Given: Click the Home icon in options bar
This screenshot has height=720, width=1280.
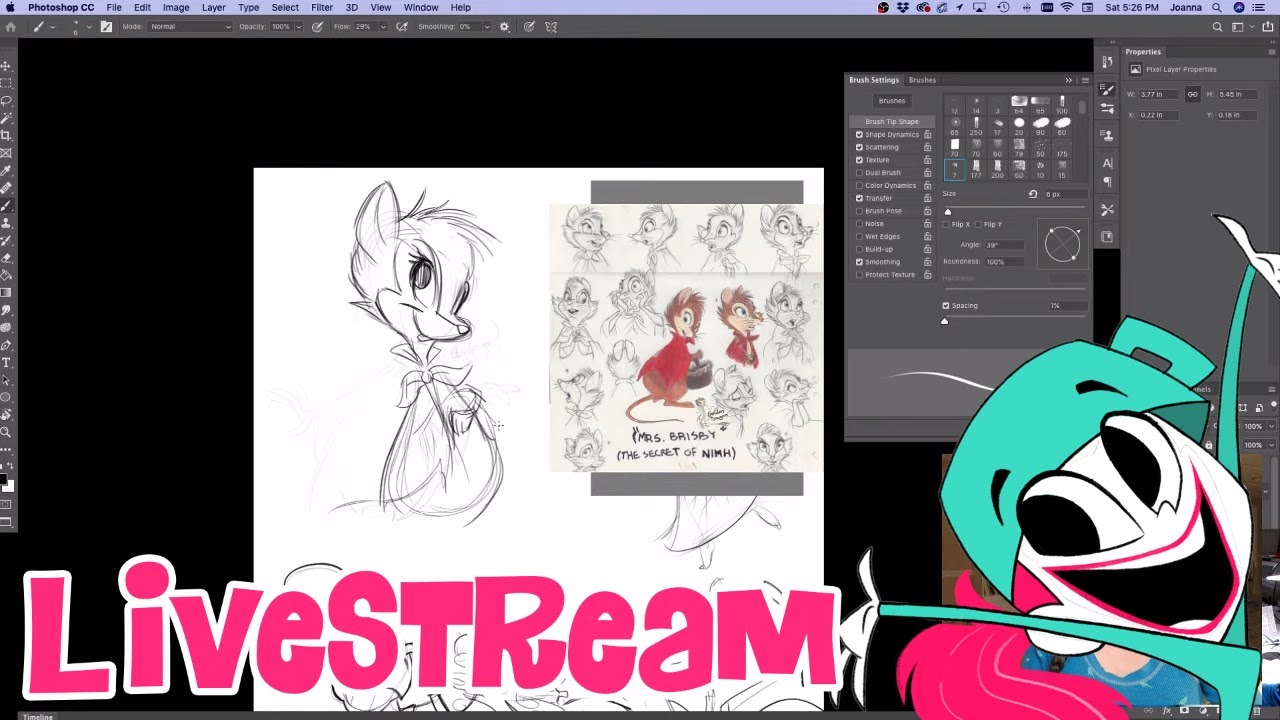Looking at the screenshot, I should (x=11, y=27).
